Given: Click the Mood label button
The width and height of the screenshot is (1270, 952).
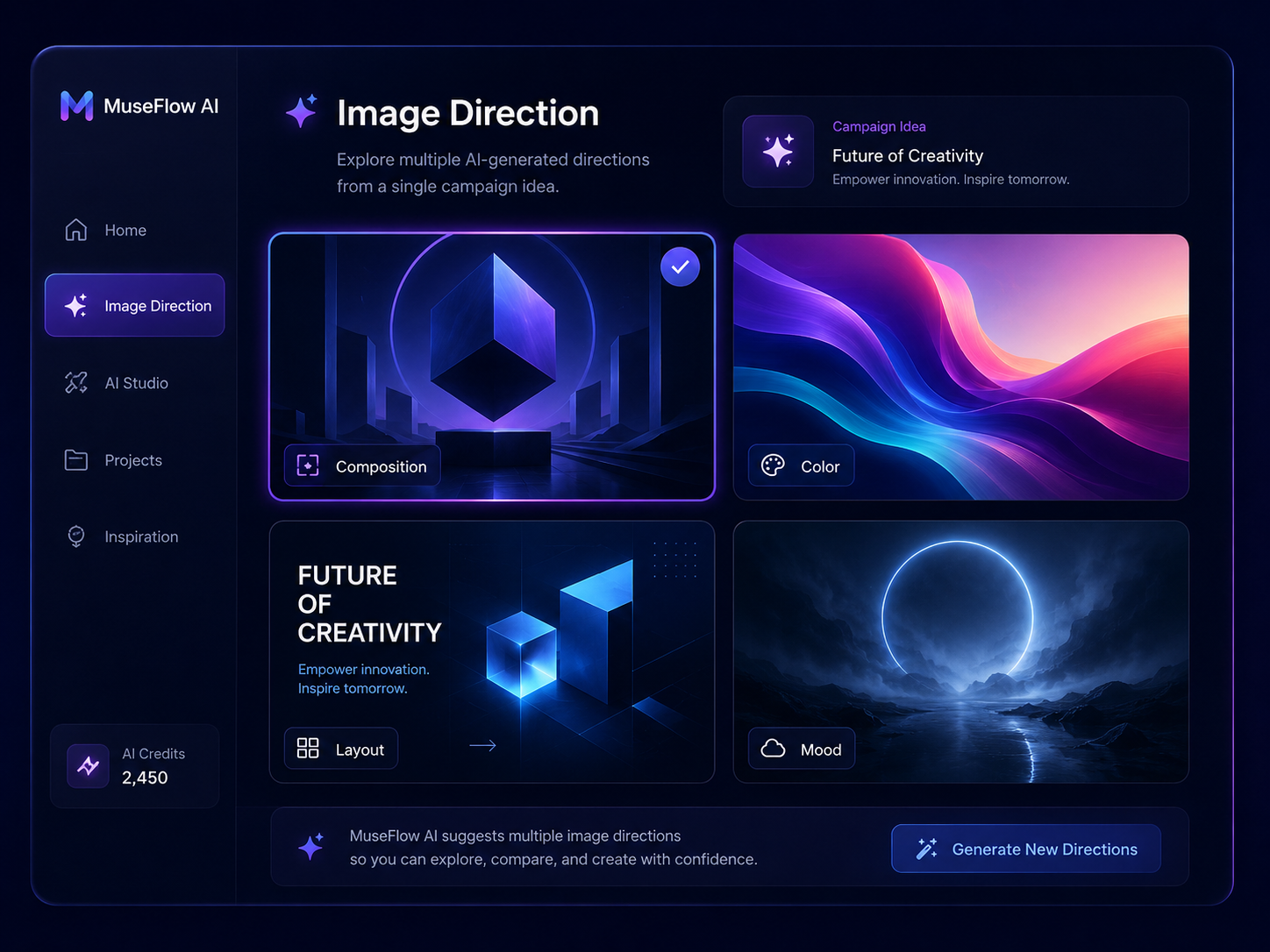Looking at the screenshot, I should point(802,748).
